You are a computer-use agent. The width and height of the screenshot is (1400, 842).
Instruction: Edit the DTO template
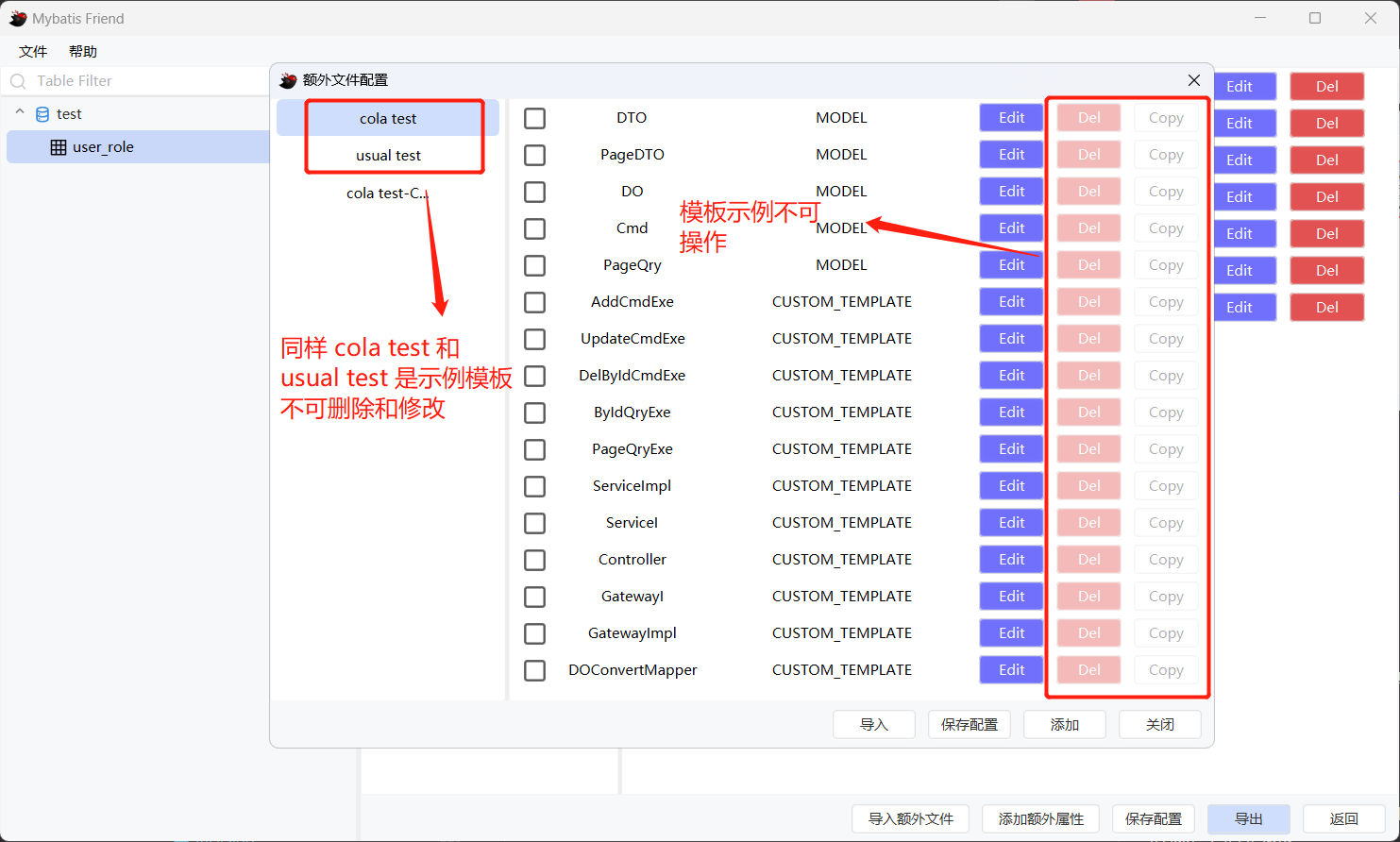(x=1011, y=118)
